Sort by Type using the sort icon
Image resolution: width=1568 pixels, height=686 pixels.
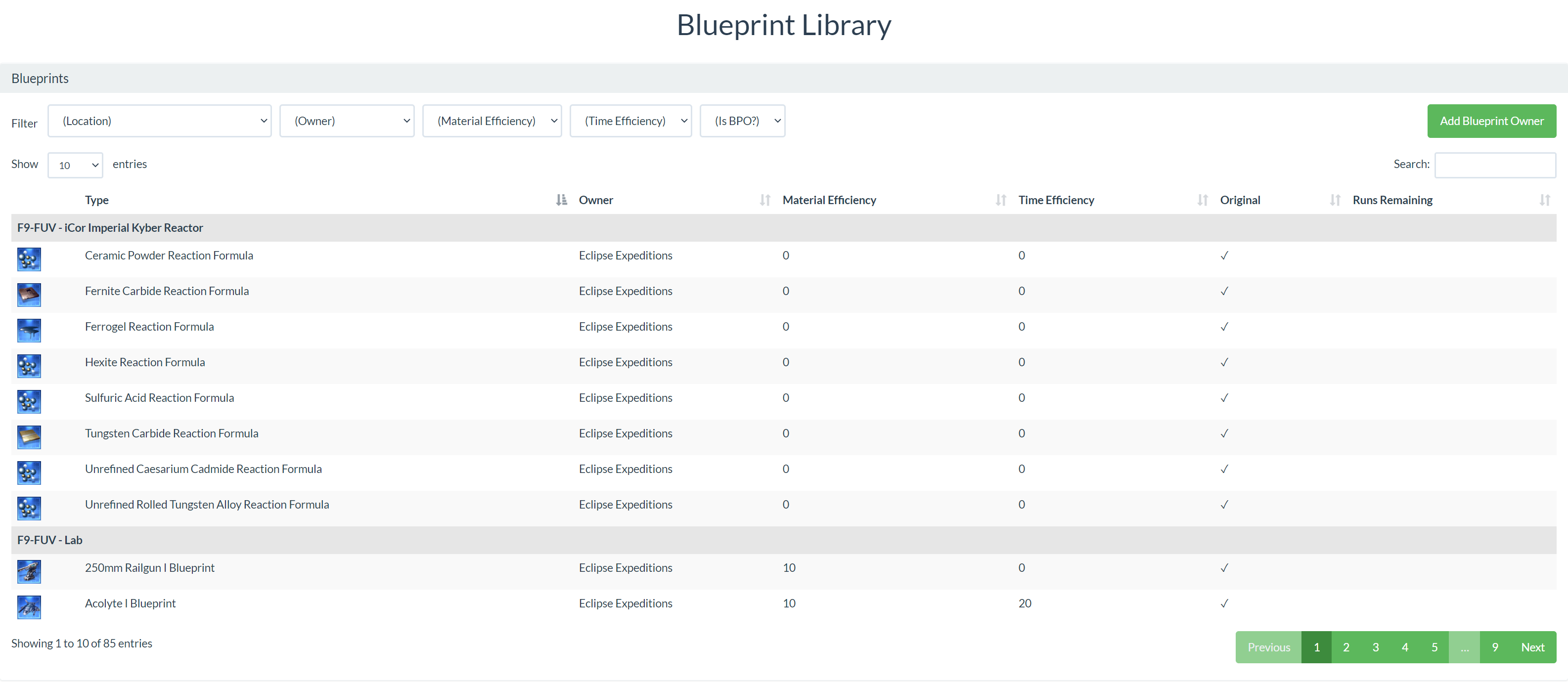pos(561,200)
